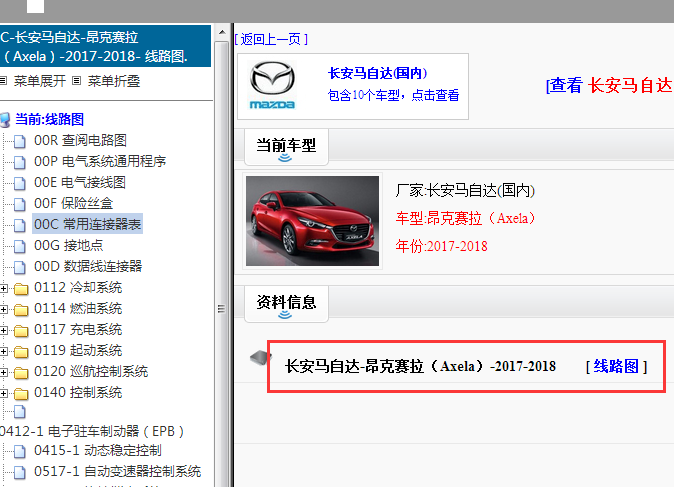
Task: Select 0112 冷却系统 label
Action: pyautogui.click(x=78, y=287)
